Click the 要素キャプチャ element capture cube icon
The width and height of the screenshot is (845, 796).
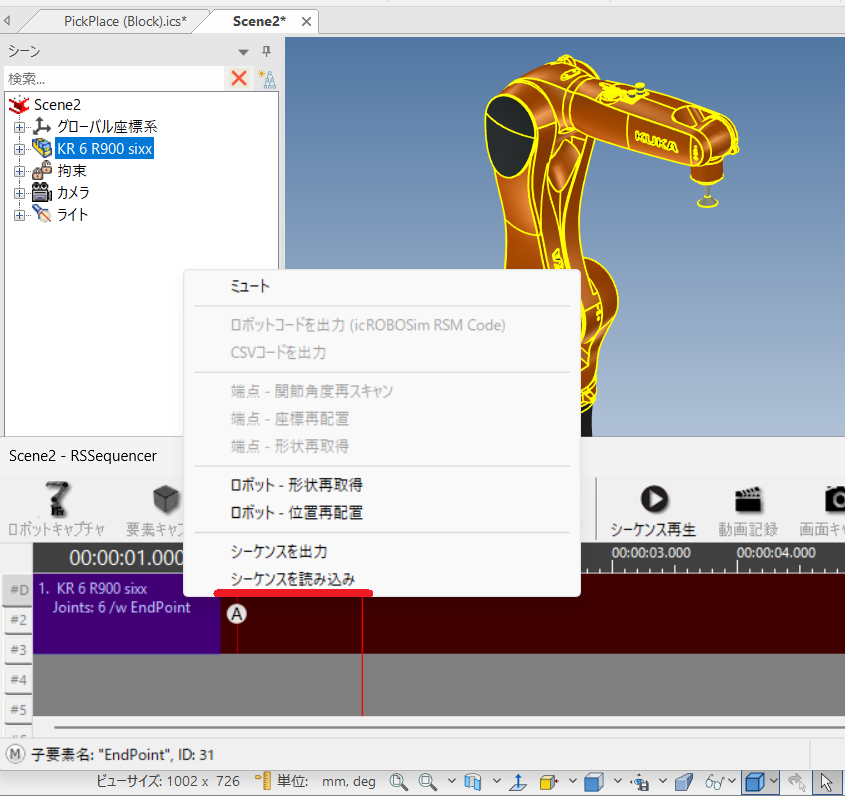click(x=165, y=499)
